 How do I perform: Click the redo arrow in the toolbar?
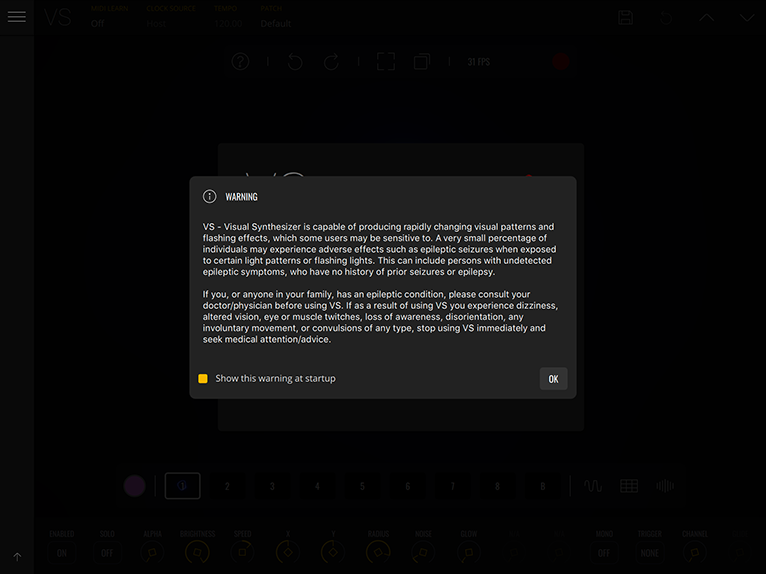click(x=331, y=62)
